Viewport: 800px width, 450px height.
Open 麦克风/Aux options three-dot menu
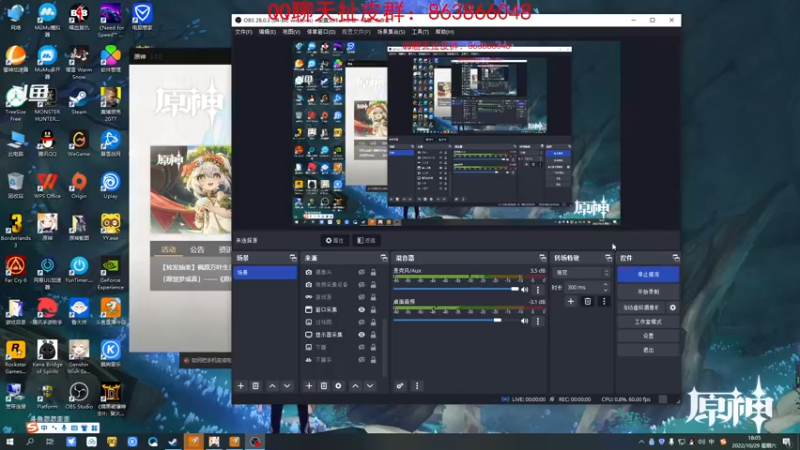538,289
